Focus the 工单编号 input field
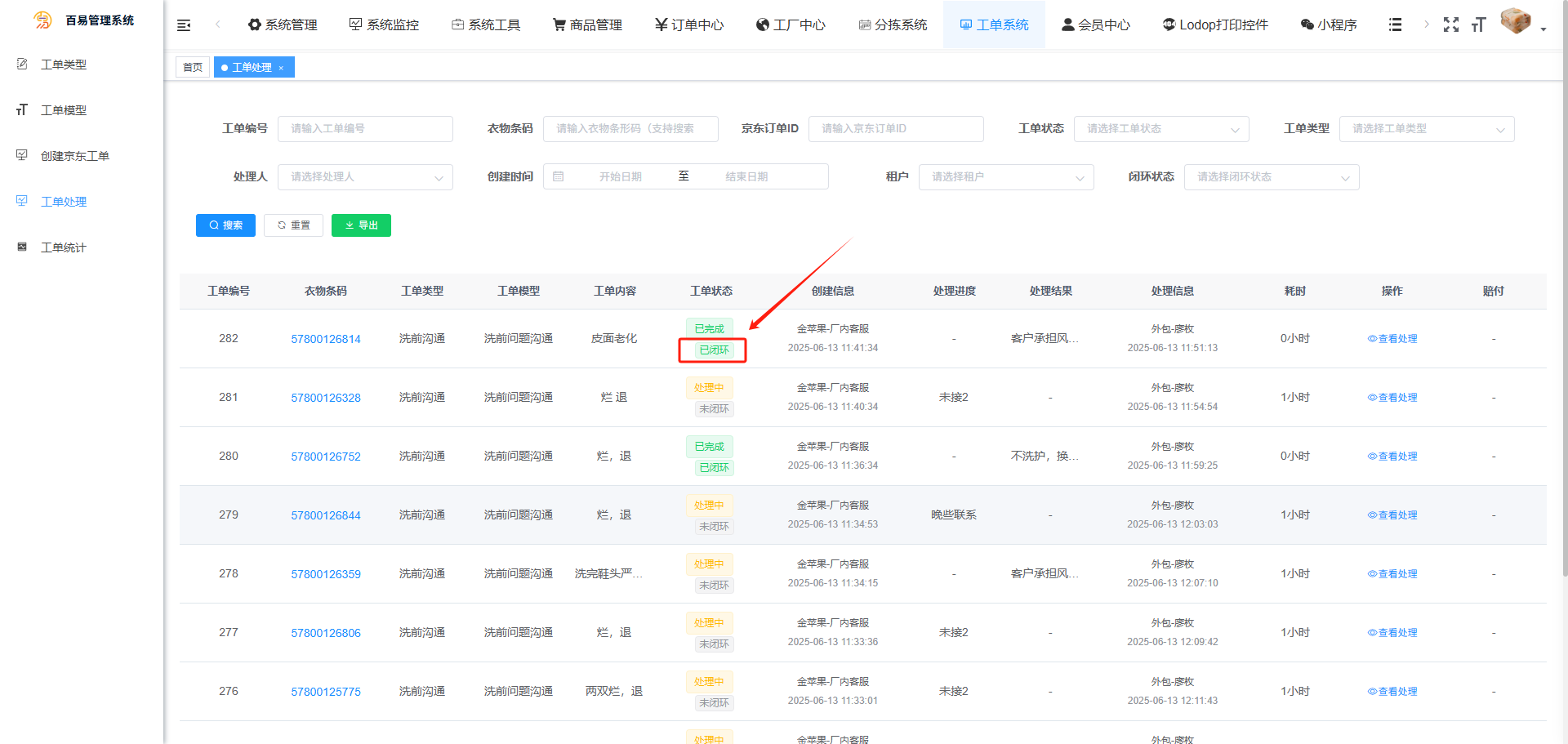 click(364, 129)
